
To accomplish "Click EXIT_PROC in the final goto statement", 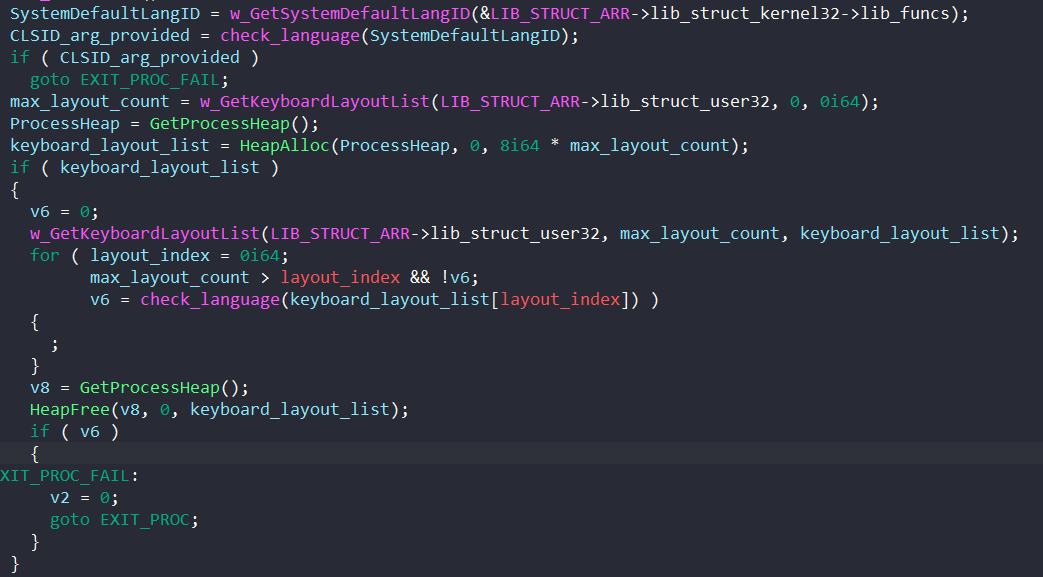I will coord(145,519).
